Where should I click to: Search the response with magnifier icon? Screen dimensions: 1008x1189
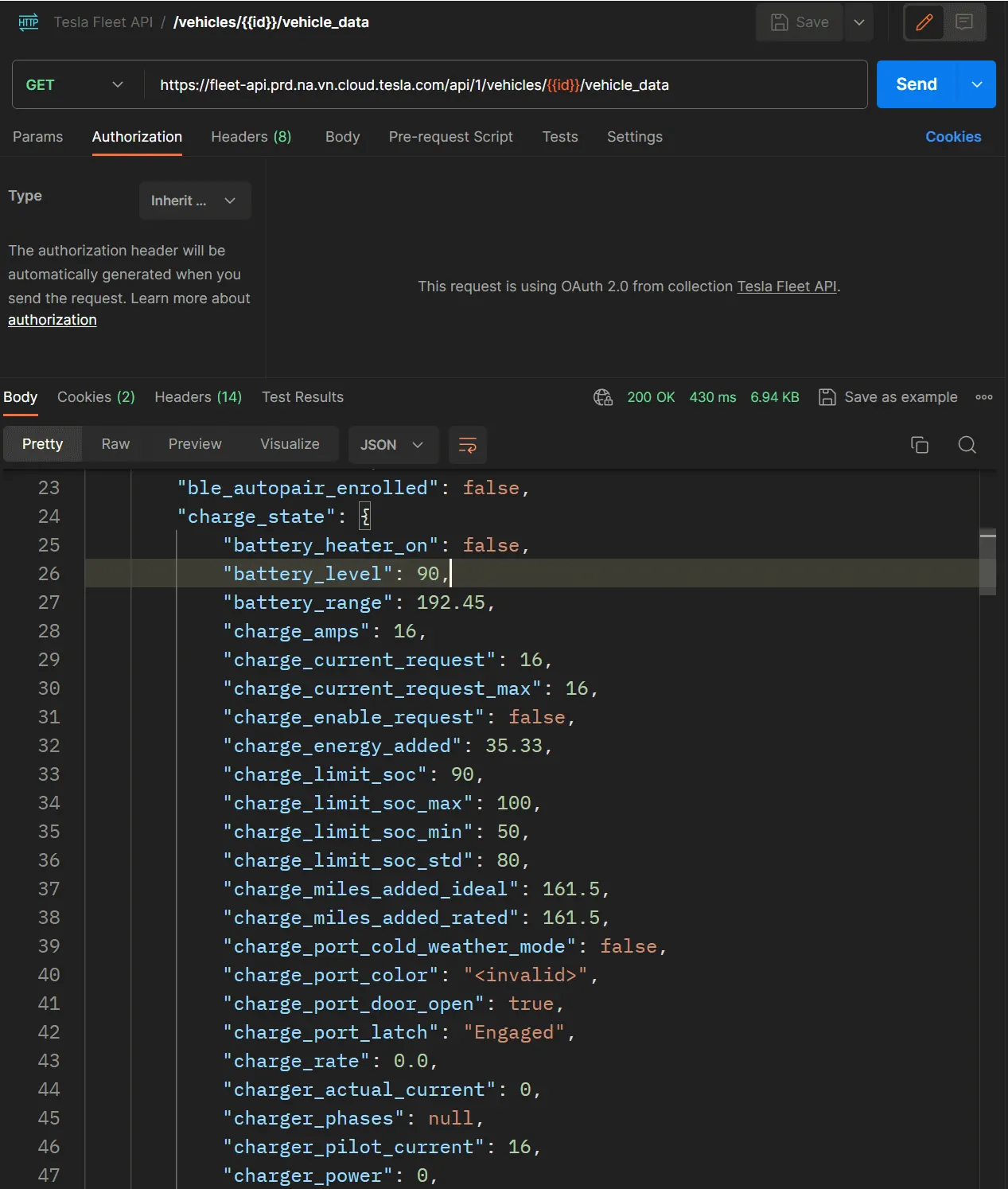pos(967,445)
